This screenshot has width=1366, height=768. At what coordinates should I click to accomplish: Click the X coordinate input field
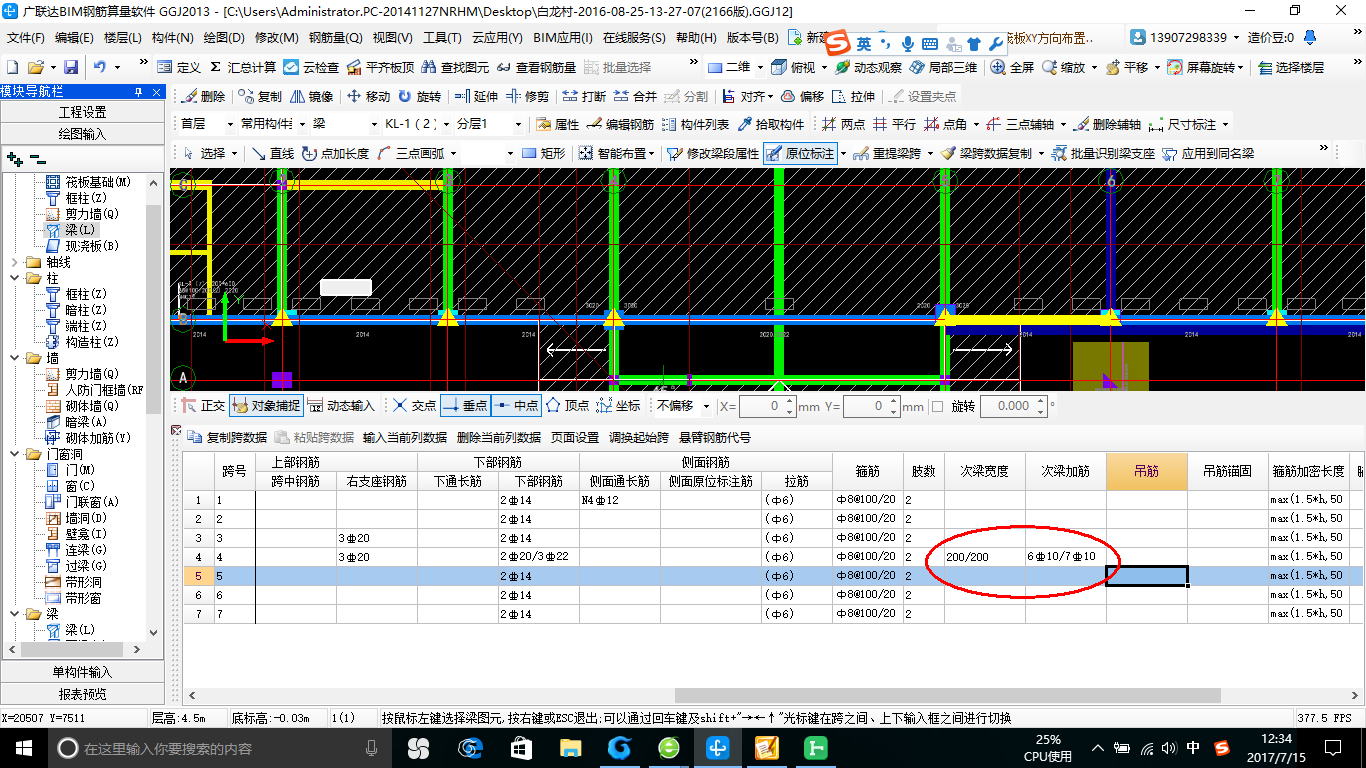(x=769, y=406)
